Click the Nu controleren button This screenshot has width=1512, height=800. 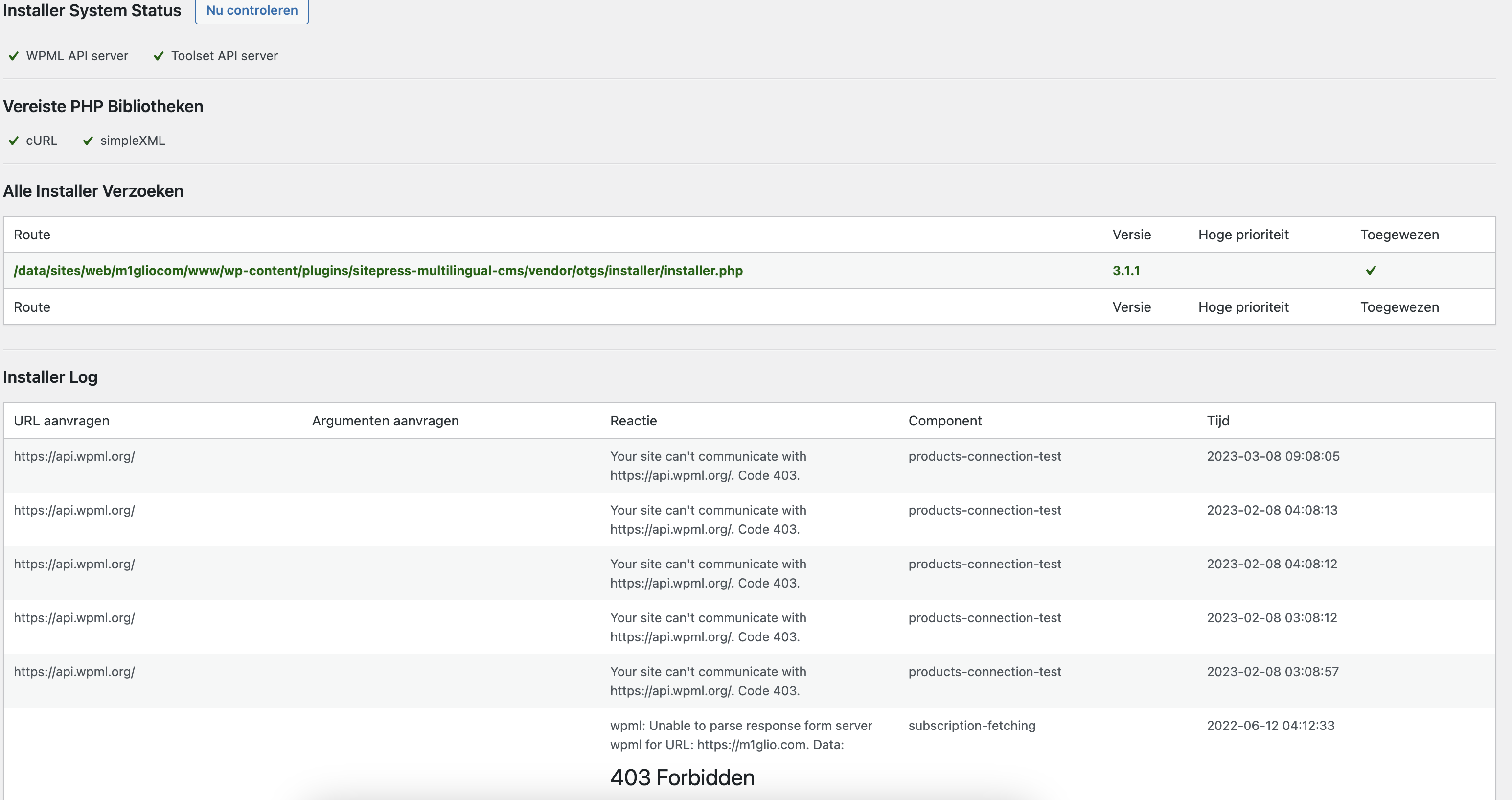click(x=252, y=11)
